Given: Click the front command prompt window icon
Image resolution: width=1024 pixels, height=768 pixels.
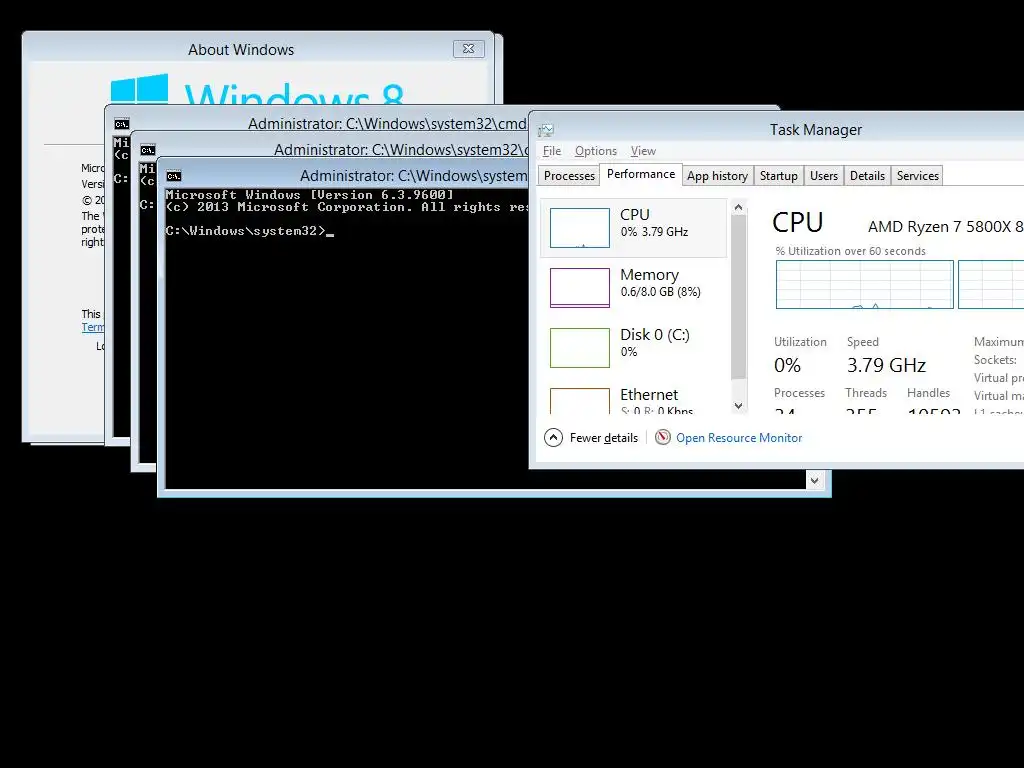Looking at the screenshot, I should coord(174,176).
